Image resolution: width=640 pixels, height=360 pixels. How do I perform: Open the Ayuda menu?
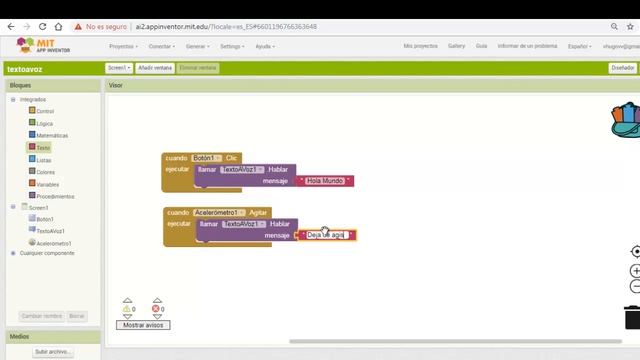[265, 46]
